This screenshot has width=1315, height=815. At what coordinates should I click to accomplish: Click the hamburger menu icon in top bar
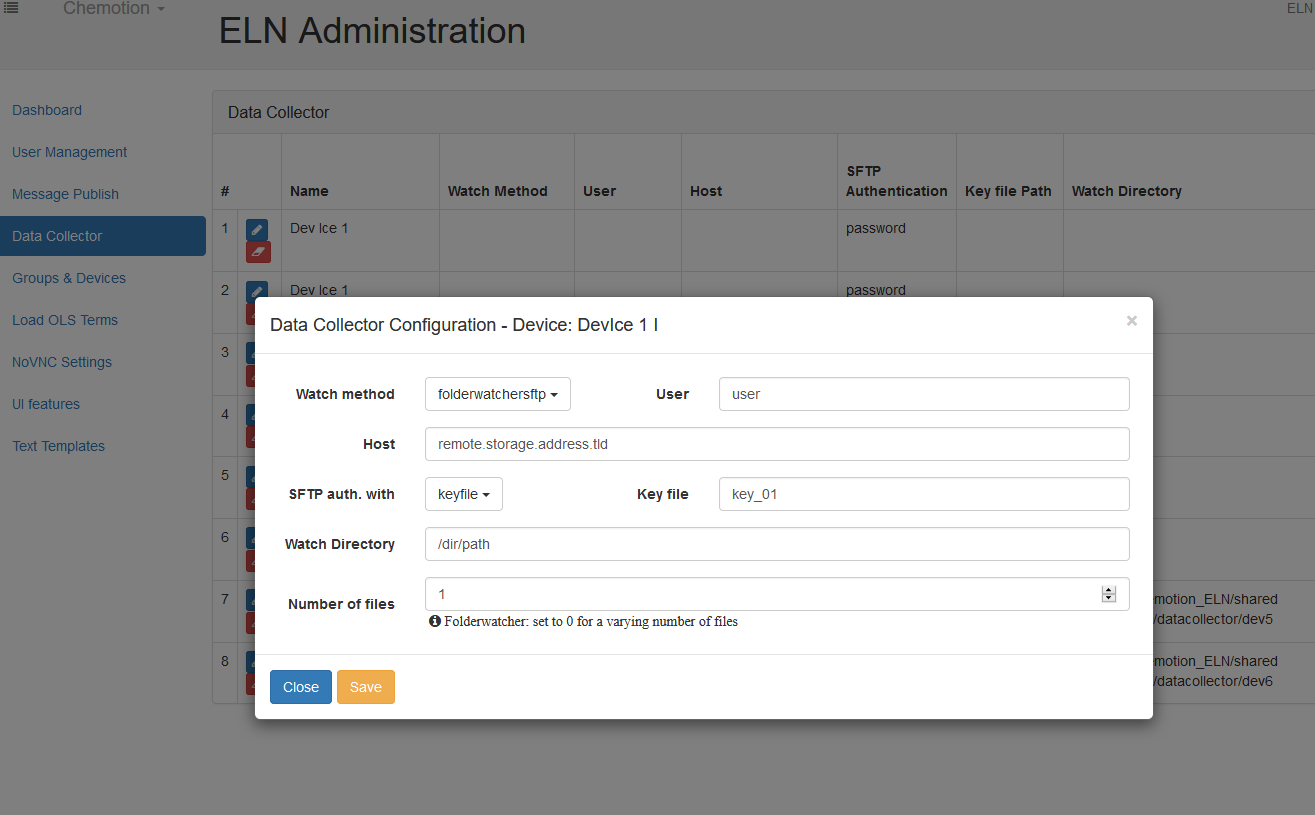point(12,8)
